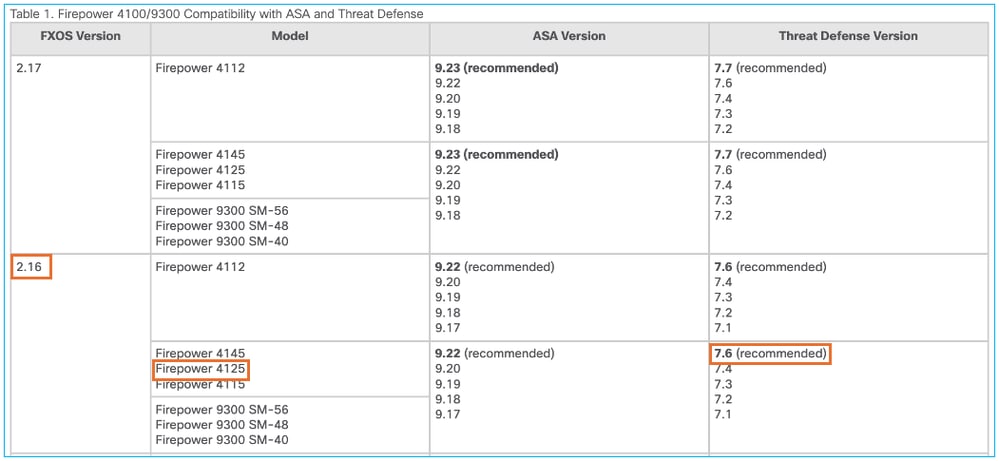The width and height of the screenshot is (999, 461).
Task: Select 7.6 (recommended) for Firepower 4112 under 2.16
Action: click(x=770, y=267)
